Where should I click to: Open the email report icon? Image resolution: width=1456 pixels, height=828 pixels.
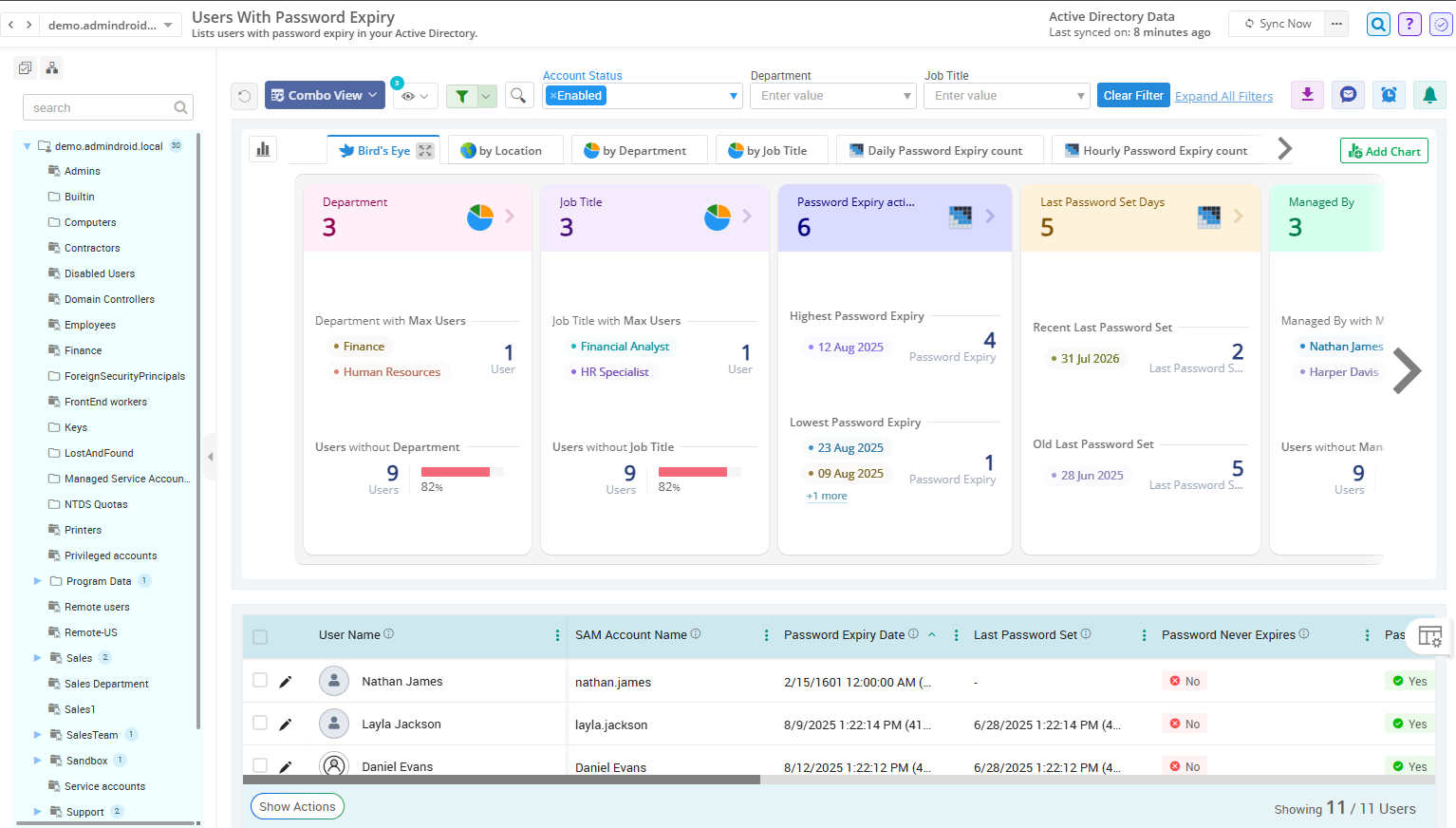[1348, 95]
